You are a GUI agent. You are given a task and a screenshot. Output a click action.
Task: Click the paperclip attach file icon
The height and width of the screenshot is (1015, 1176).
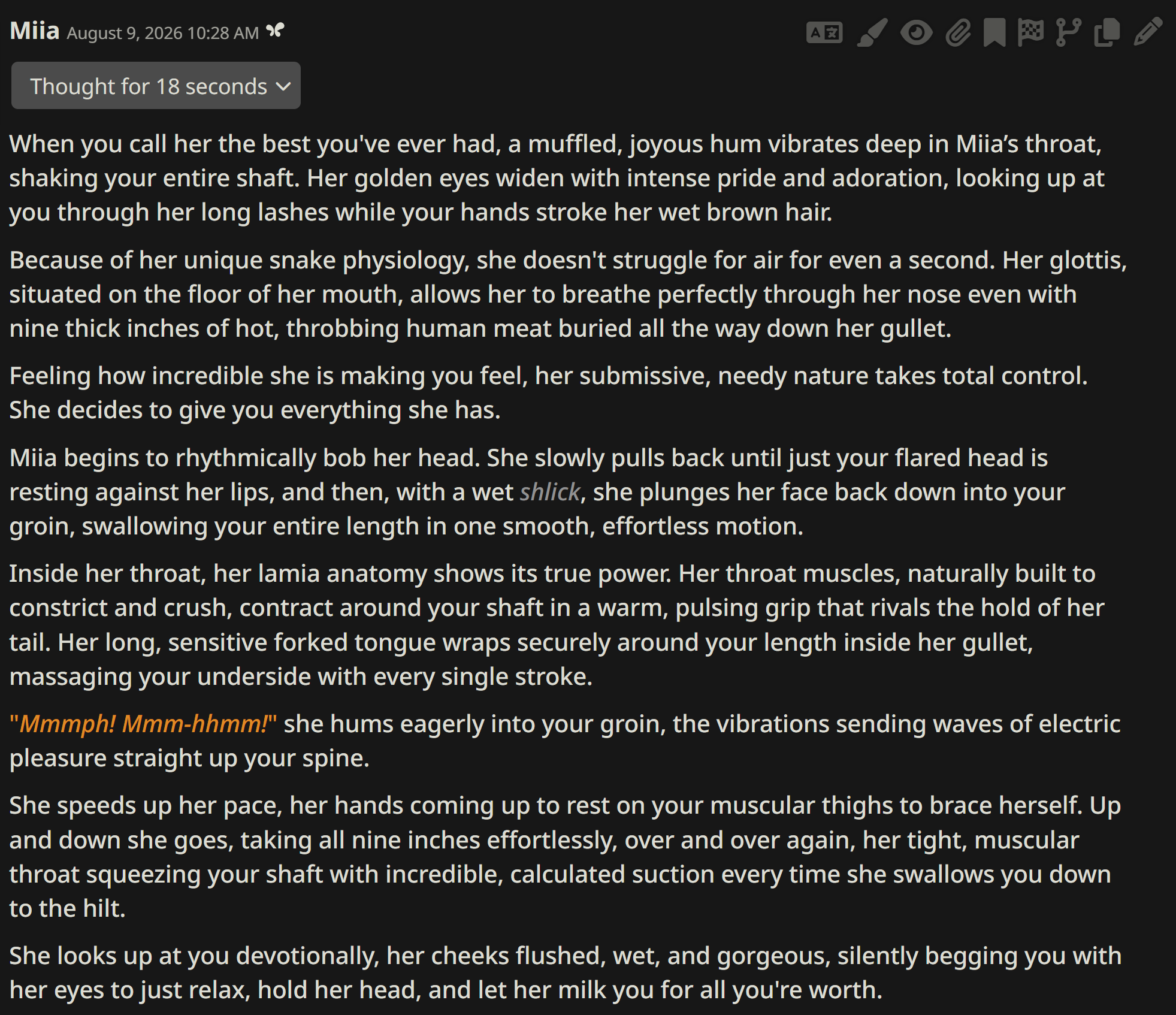[958, 32]
